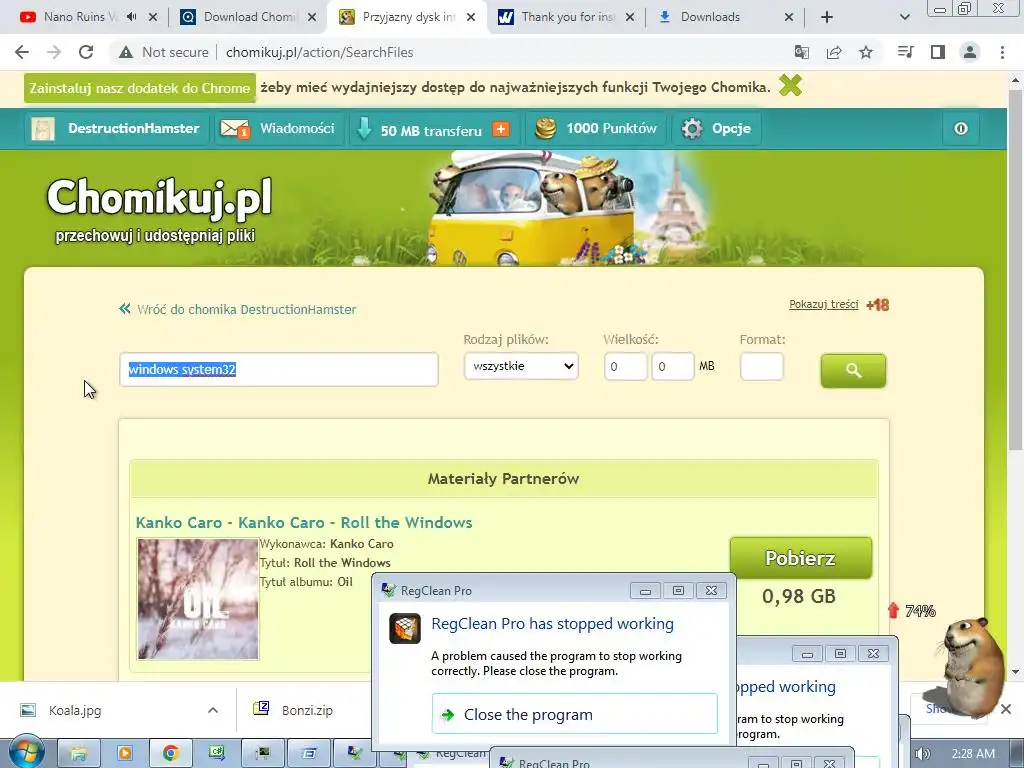
Task: Open the Koala.jpg download item
Action: pyautogui.click(x=74, y=711)
